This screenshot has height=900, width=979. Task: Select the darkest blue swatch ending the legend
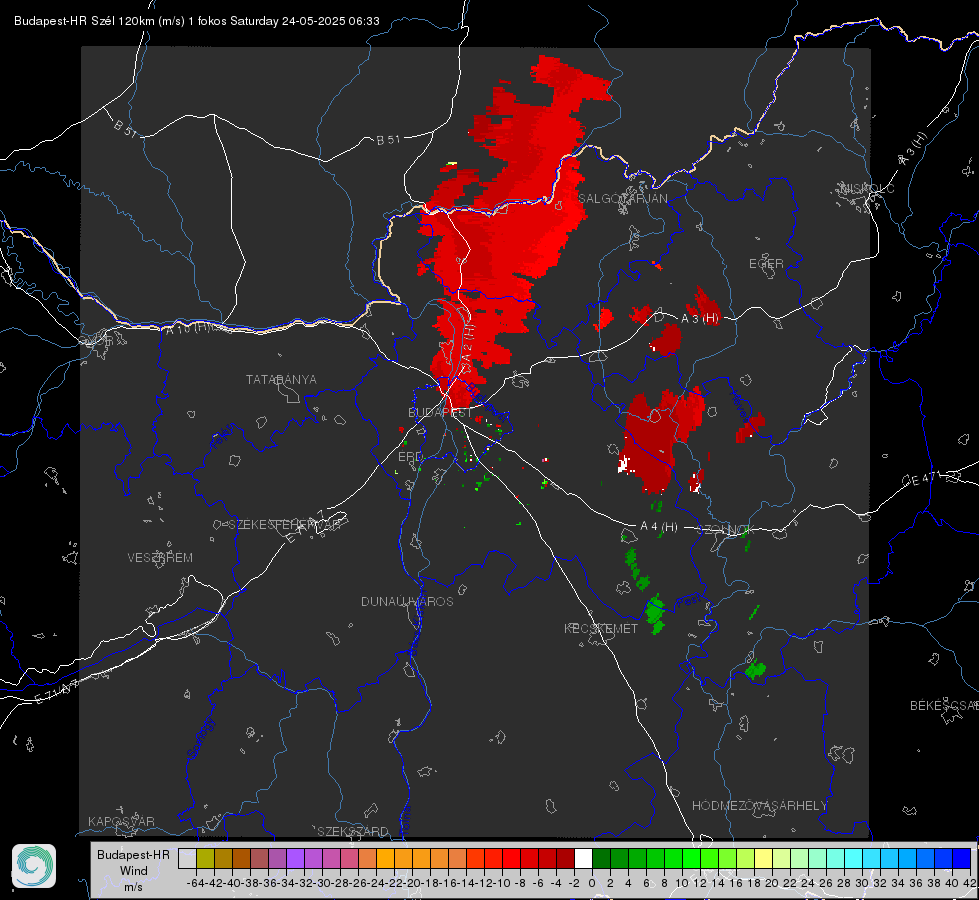(x=962, y=858)
